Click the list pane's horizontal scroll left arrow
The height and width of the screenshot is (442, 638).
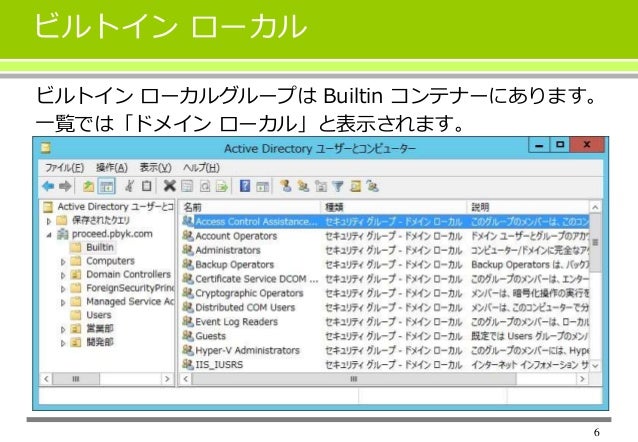(186, 379)
